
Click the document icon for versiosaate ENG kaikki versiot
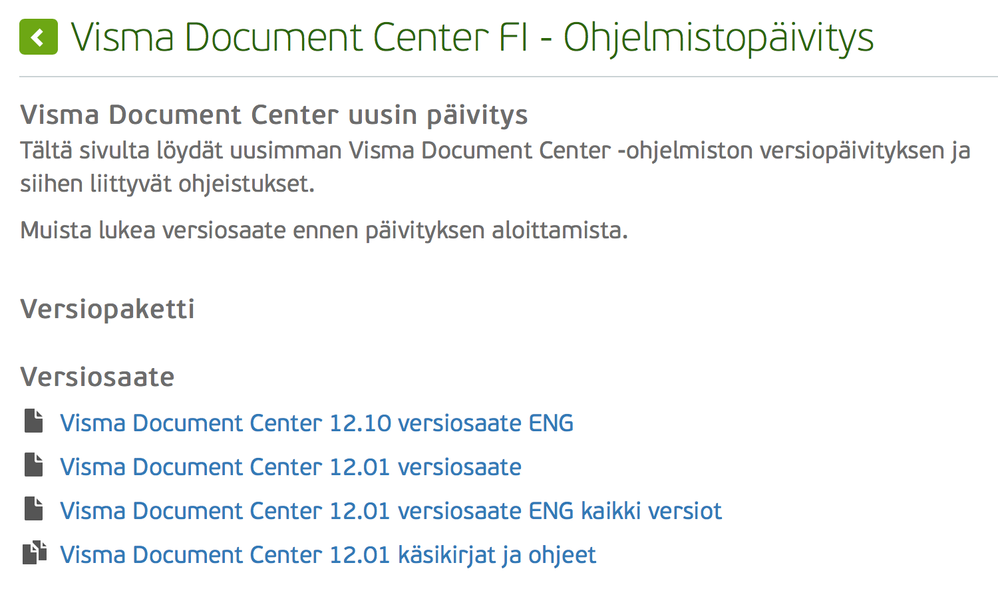(x=35, y=510)
